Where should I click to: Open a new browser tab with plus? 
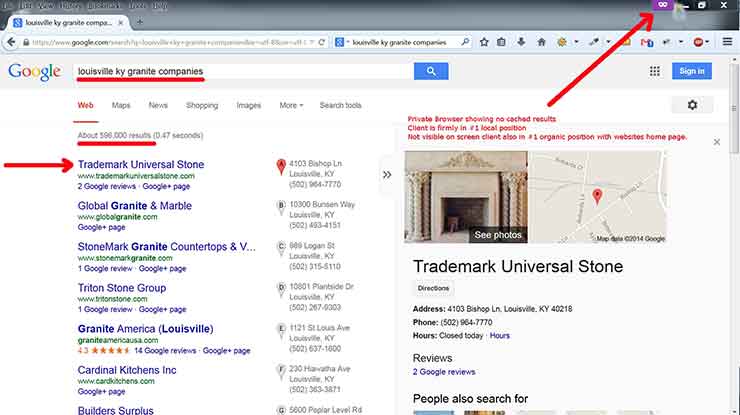140,21
